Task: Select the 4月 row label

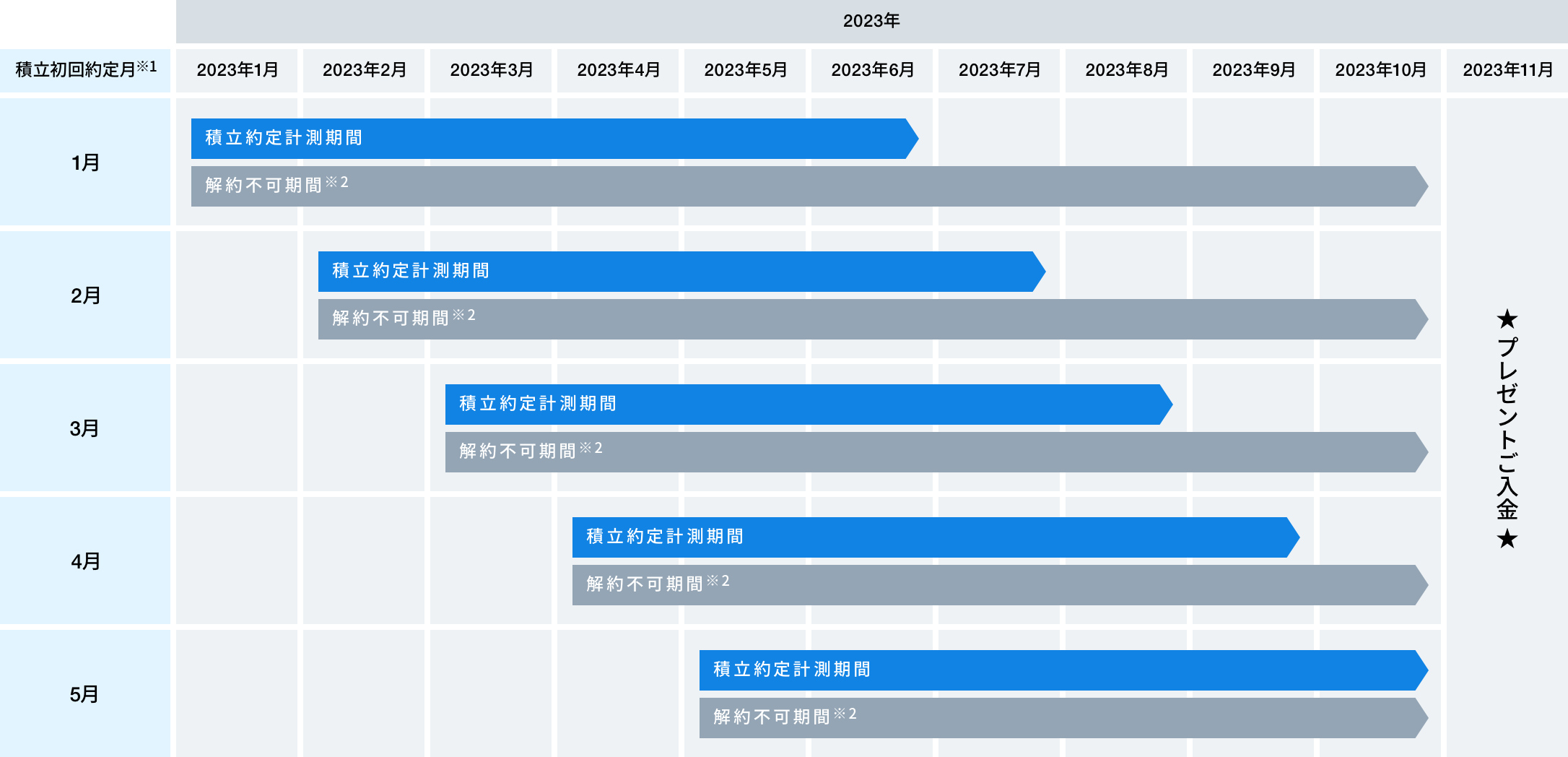Action: pos(85,561)
